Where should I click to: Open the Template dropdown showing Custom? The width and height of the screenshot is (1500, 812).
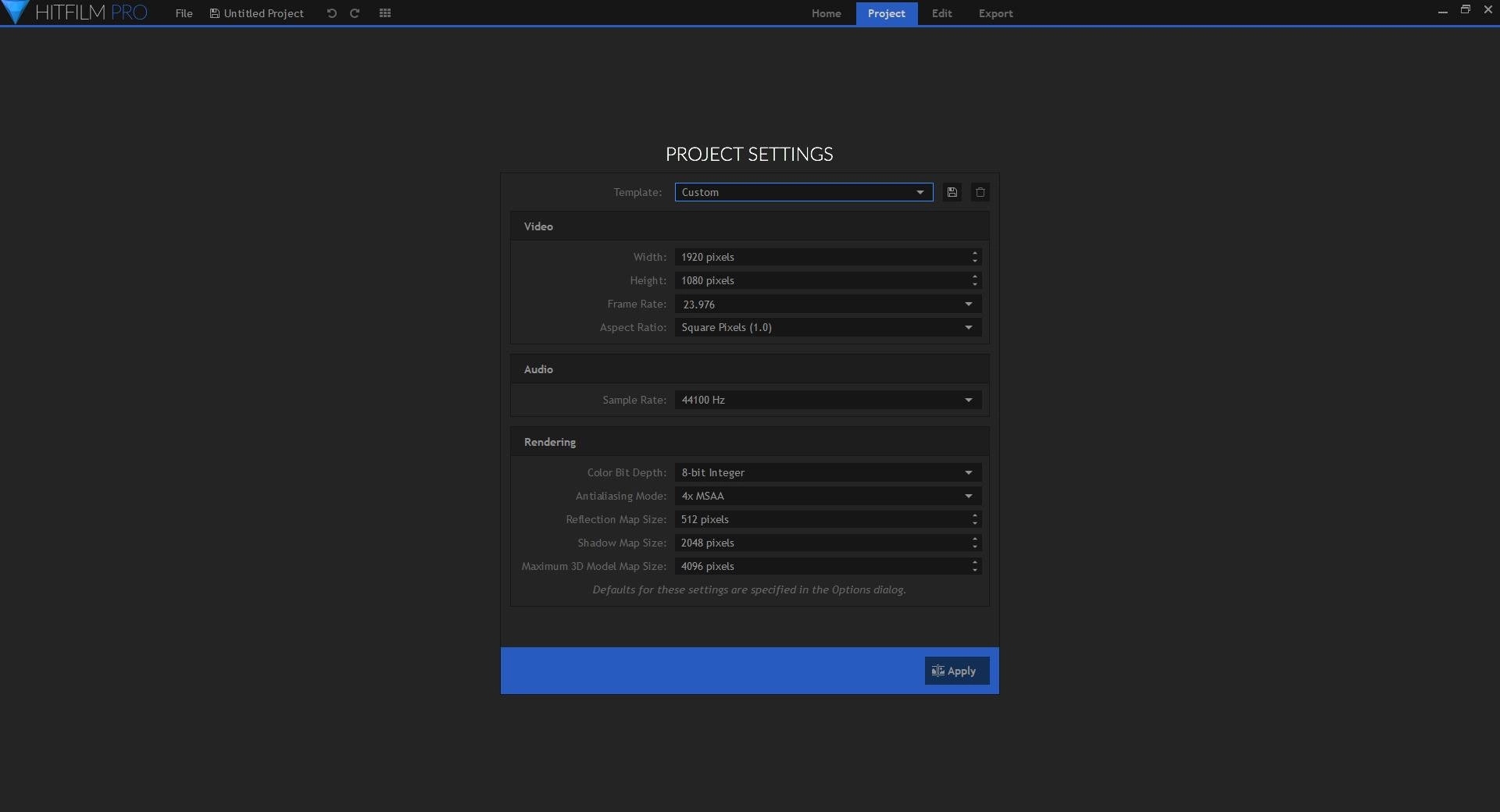pyautogui.click(x=804, y=192)
